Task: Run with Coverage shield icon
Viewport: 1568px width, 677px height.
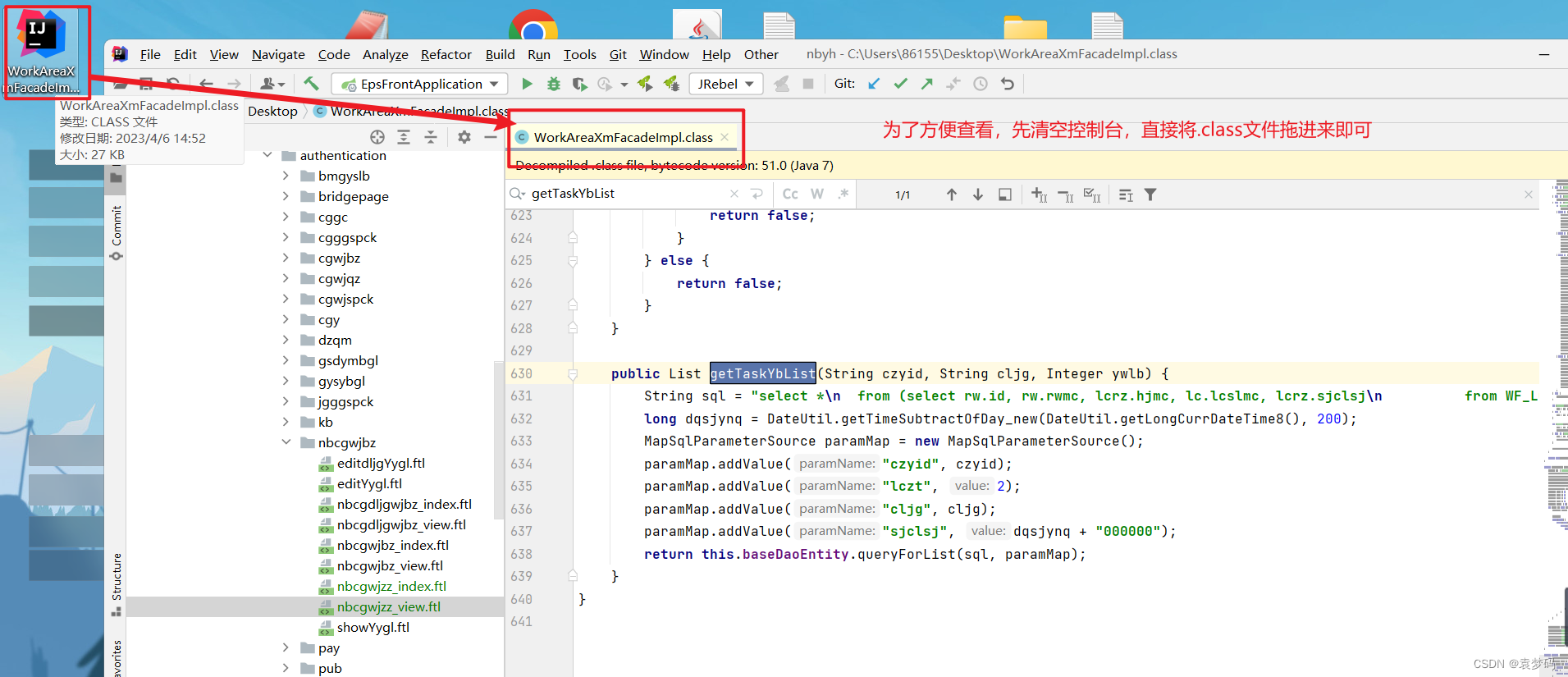Action: tap(579, 84)
